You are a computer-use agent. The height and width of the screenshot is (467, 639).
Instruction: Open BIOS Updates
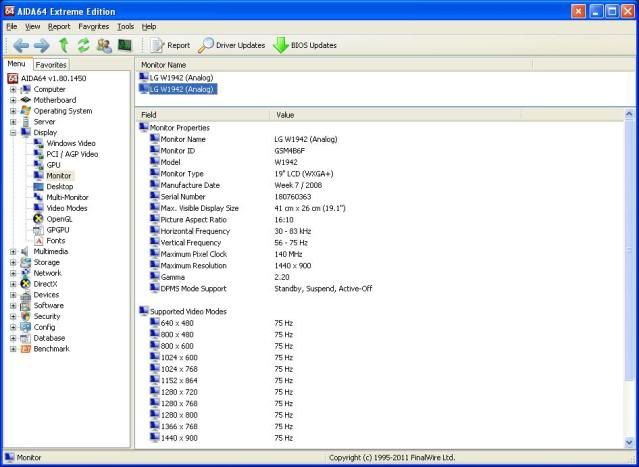tap(305, 45)
